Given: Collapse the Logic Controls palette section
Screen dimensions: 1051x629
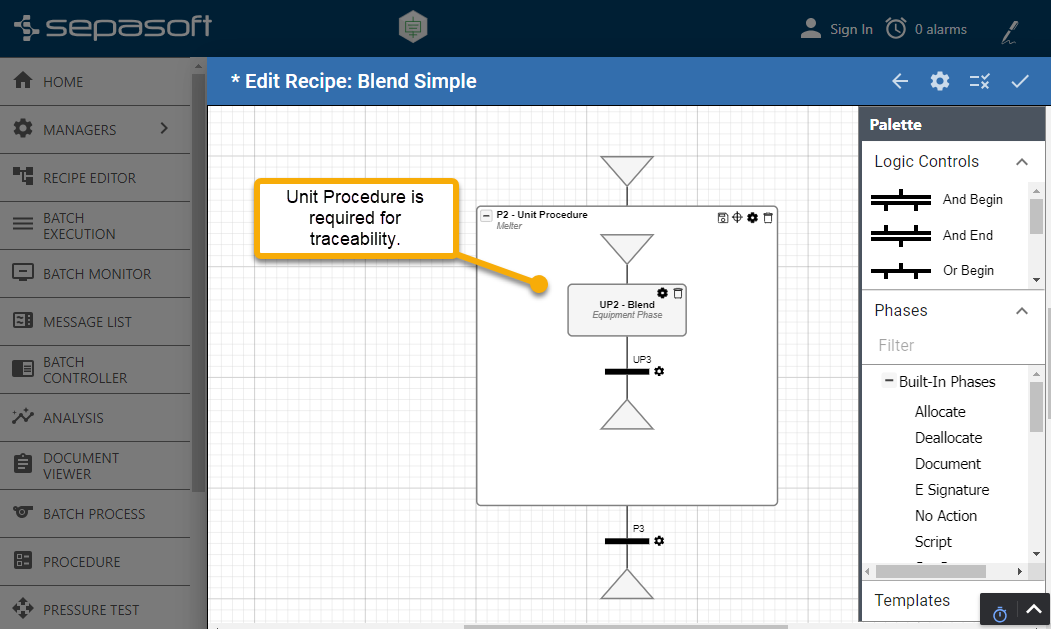Looking at the screenshot, I should tap(1022, 162).
